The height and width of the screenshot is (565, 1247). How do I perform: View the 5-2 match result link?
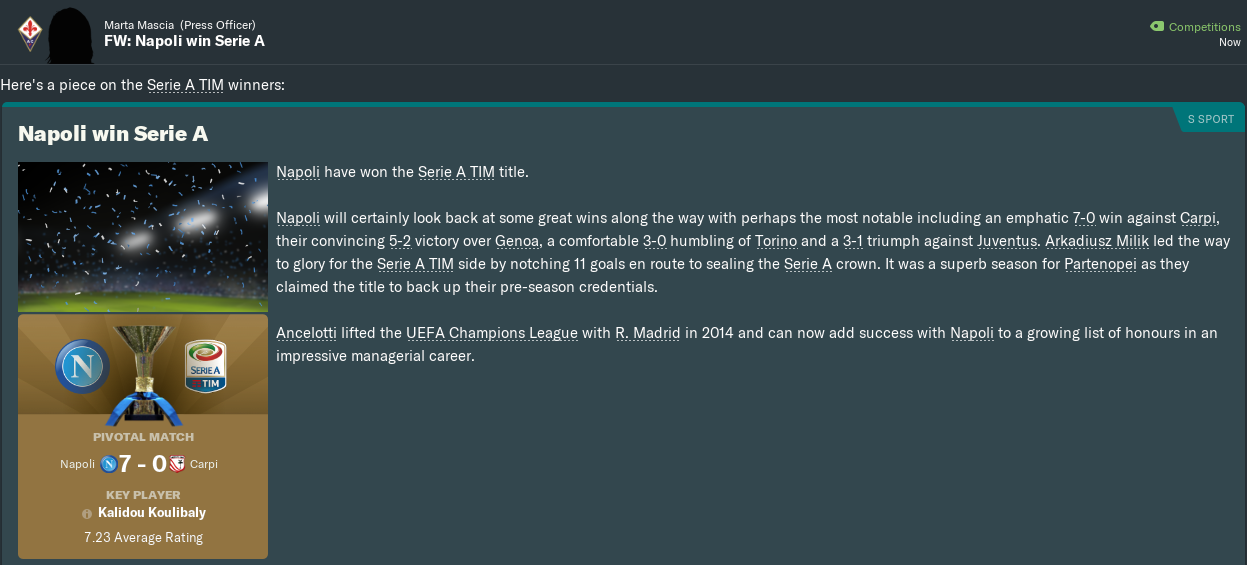click(x=400, y=241)
